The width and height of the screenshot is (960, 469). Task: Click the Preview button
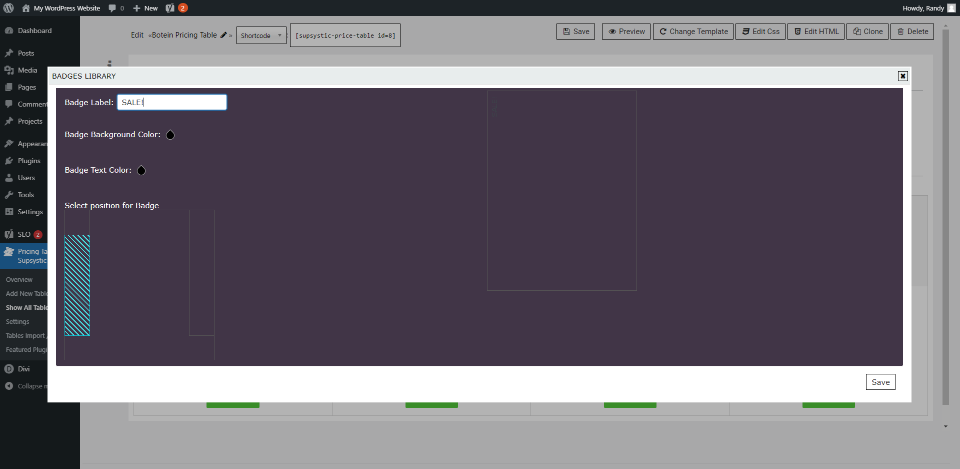click(x=626, y=32)
